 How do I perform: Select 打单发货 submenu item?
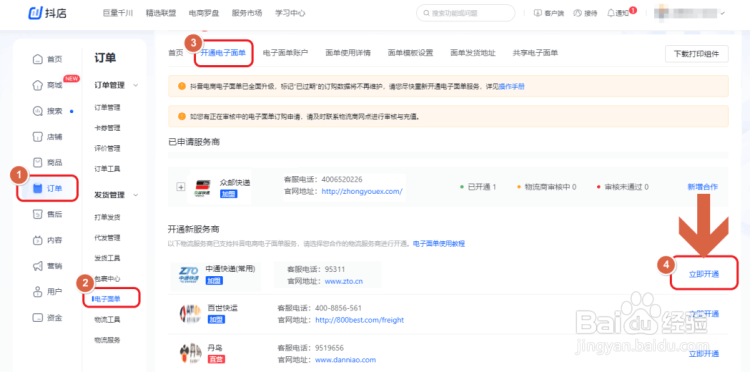[x=108, y=218]
